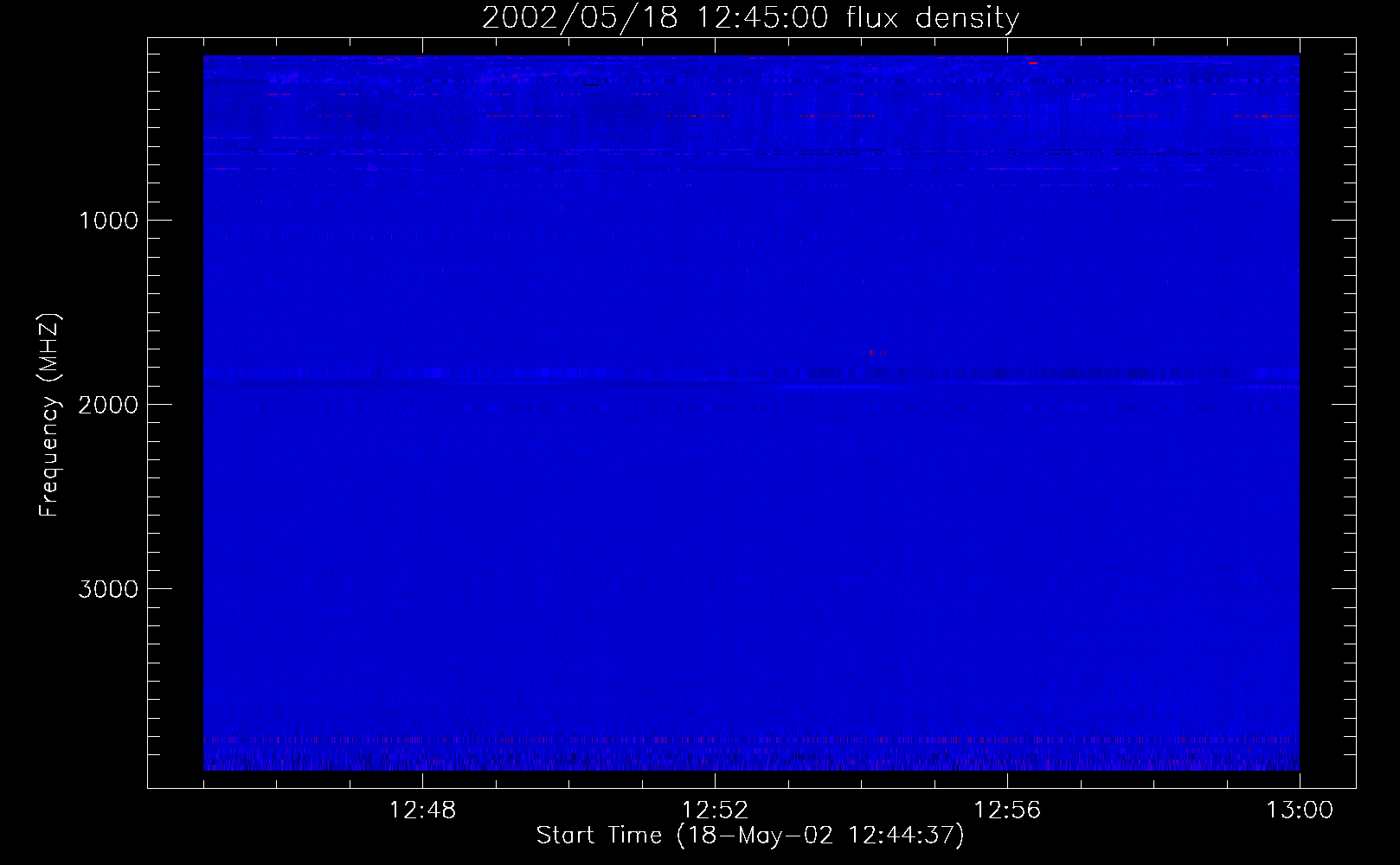This screenshot has height=865, width=1400.
Task: Click the black margin left of the spectrogram
Action: tap(176, 415)
